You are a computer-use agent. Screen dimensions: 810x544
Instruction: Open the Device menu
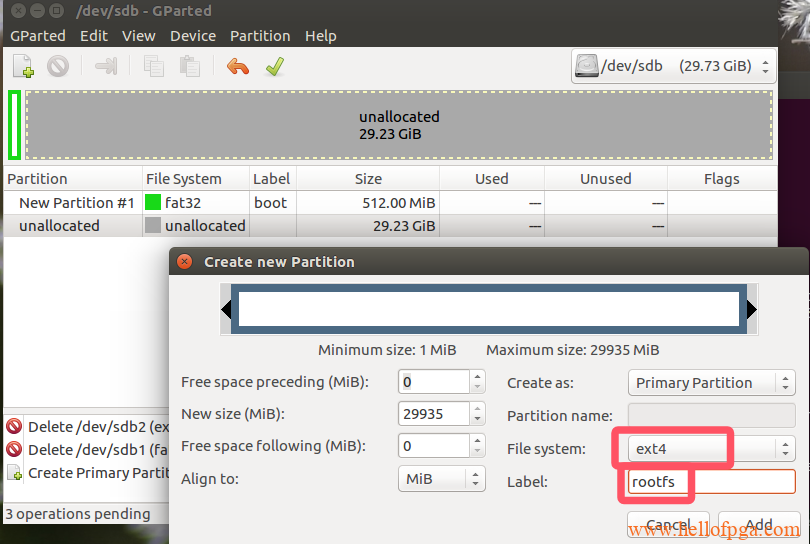tap(193, 36)
